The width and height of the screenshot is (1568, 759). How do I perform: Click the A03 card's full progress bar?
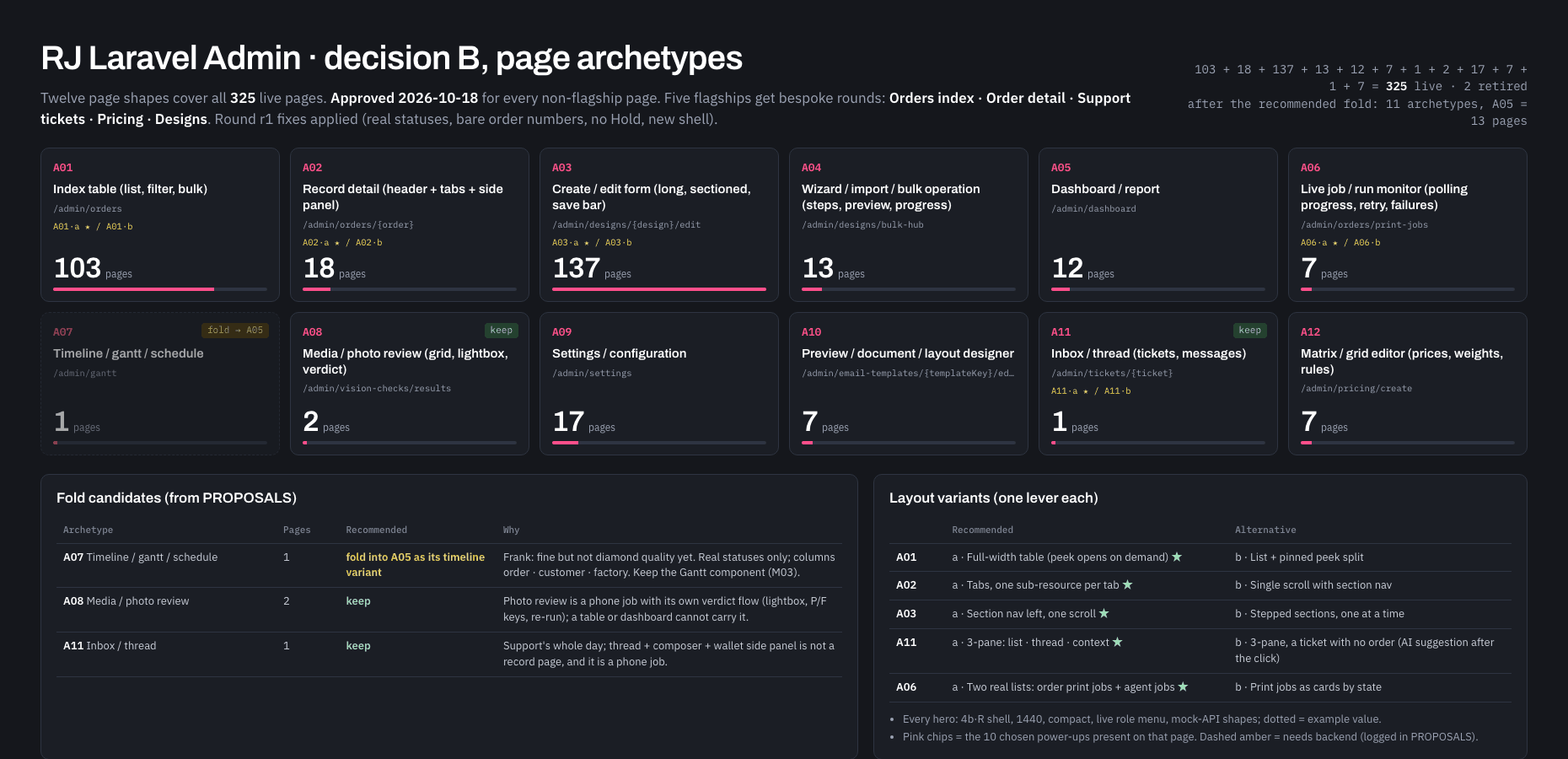[659, 289]
